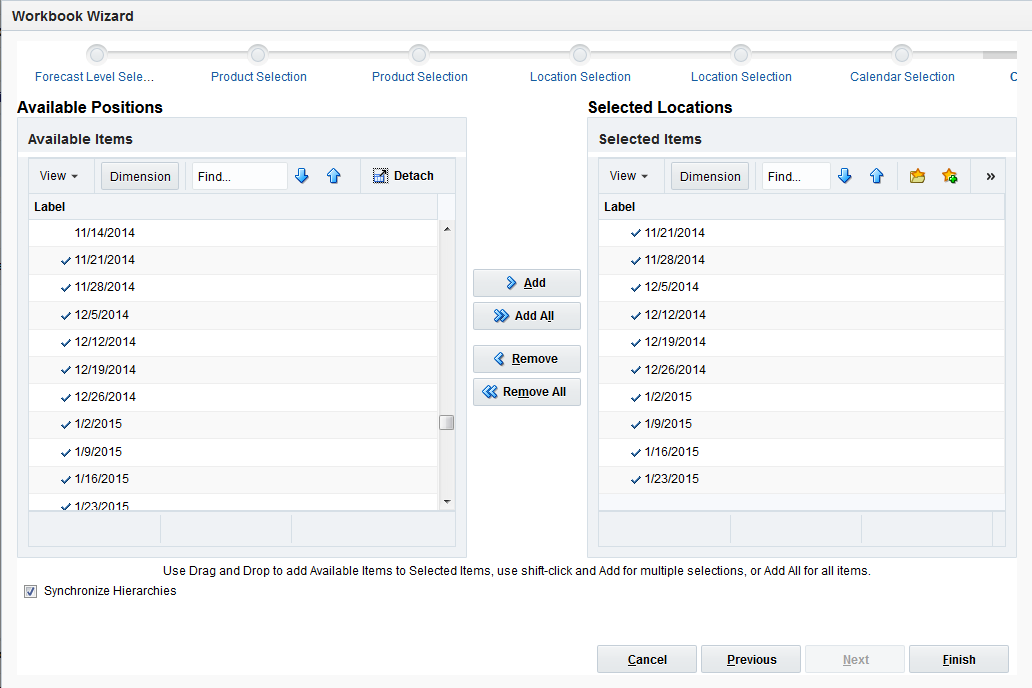
Task: Select 11/21/2014 in Available Items
Action: click(x=233, y=260)
